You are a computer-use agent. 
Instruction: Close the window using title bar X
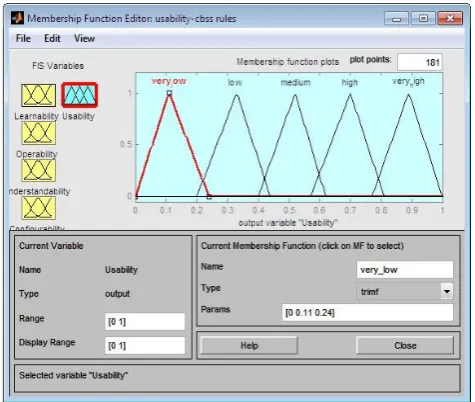click(x=450, y=18)
